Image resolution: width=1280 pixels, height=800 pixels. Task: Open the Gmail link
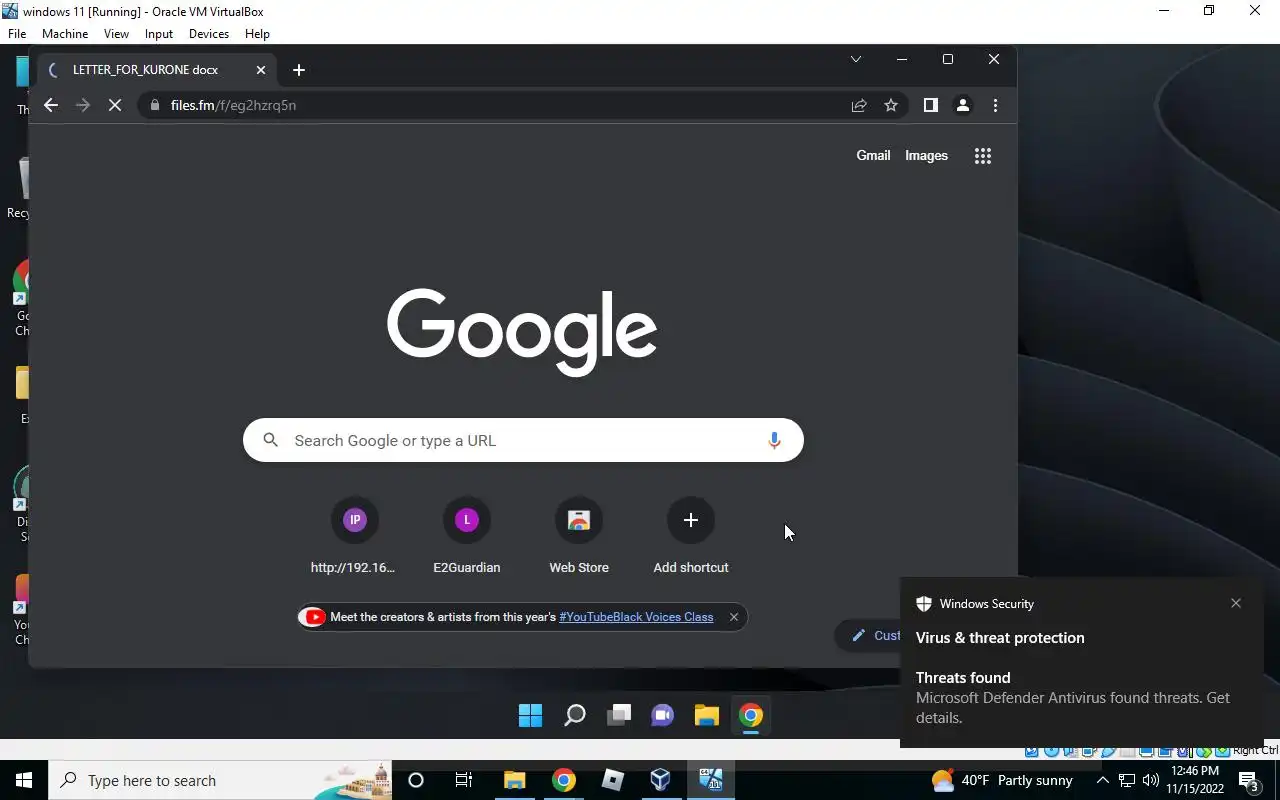tap(873, 155)
